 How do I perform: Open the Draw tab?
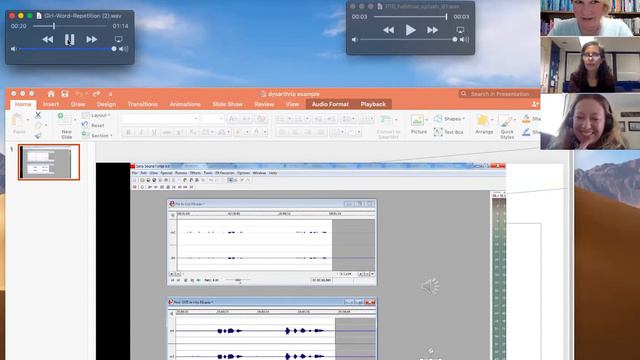click(78, 104)
